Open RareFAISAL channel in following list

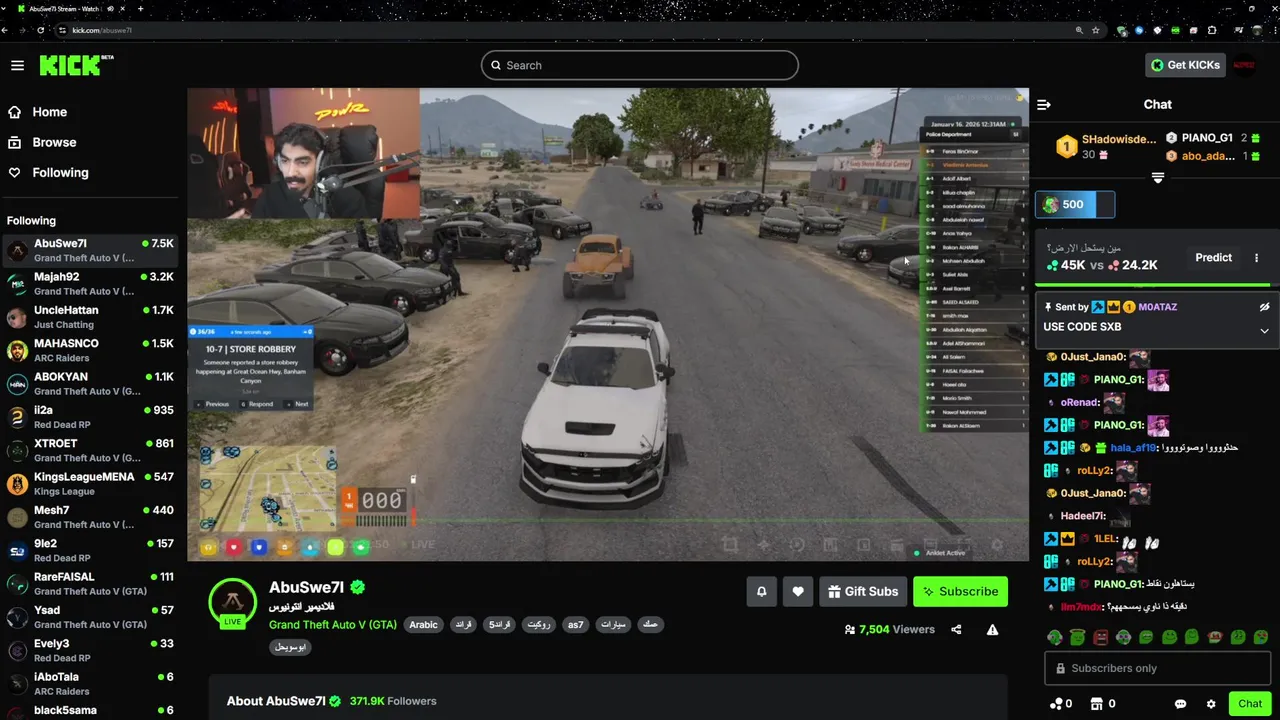point(90,583)
